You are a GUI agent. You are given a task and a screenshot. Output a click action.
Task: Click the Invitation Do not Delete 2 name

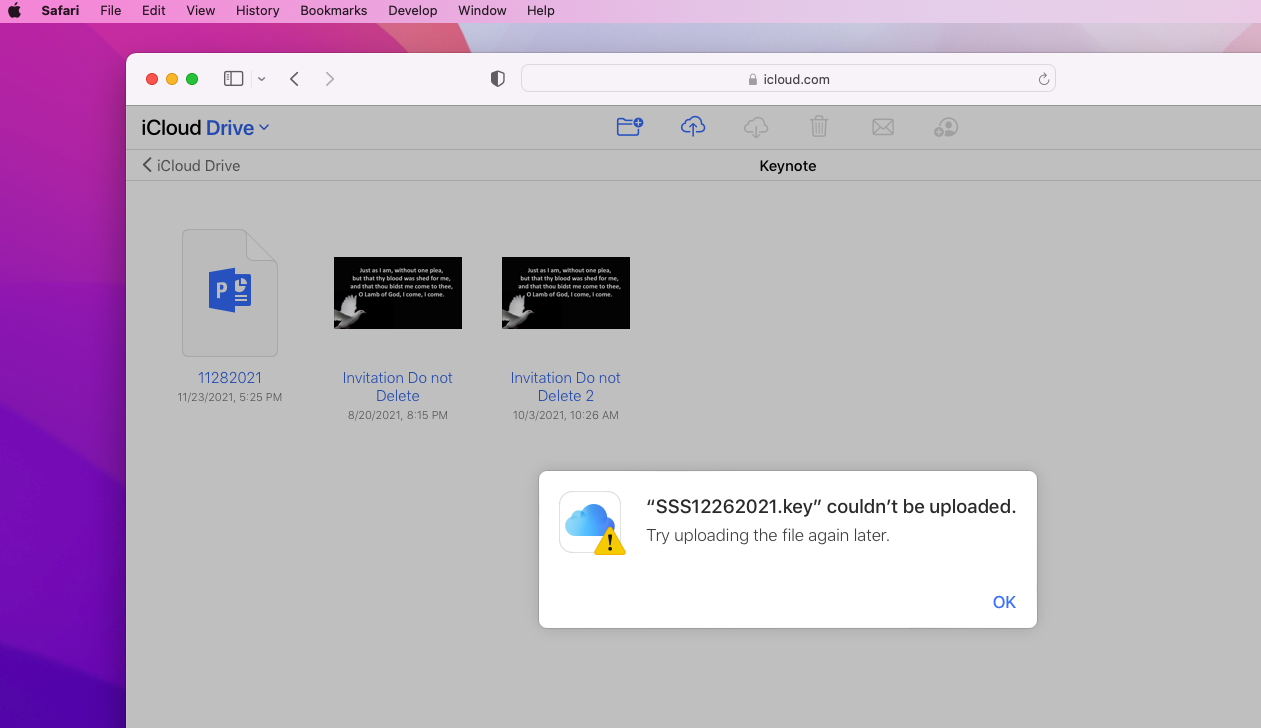(566, 387)
